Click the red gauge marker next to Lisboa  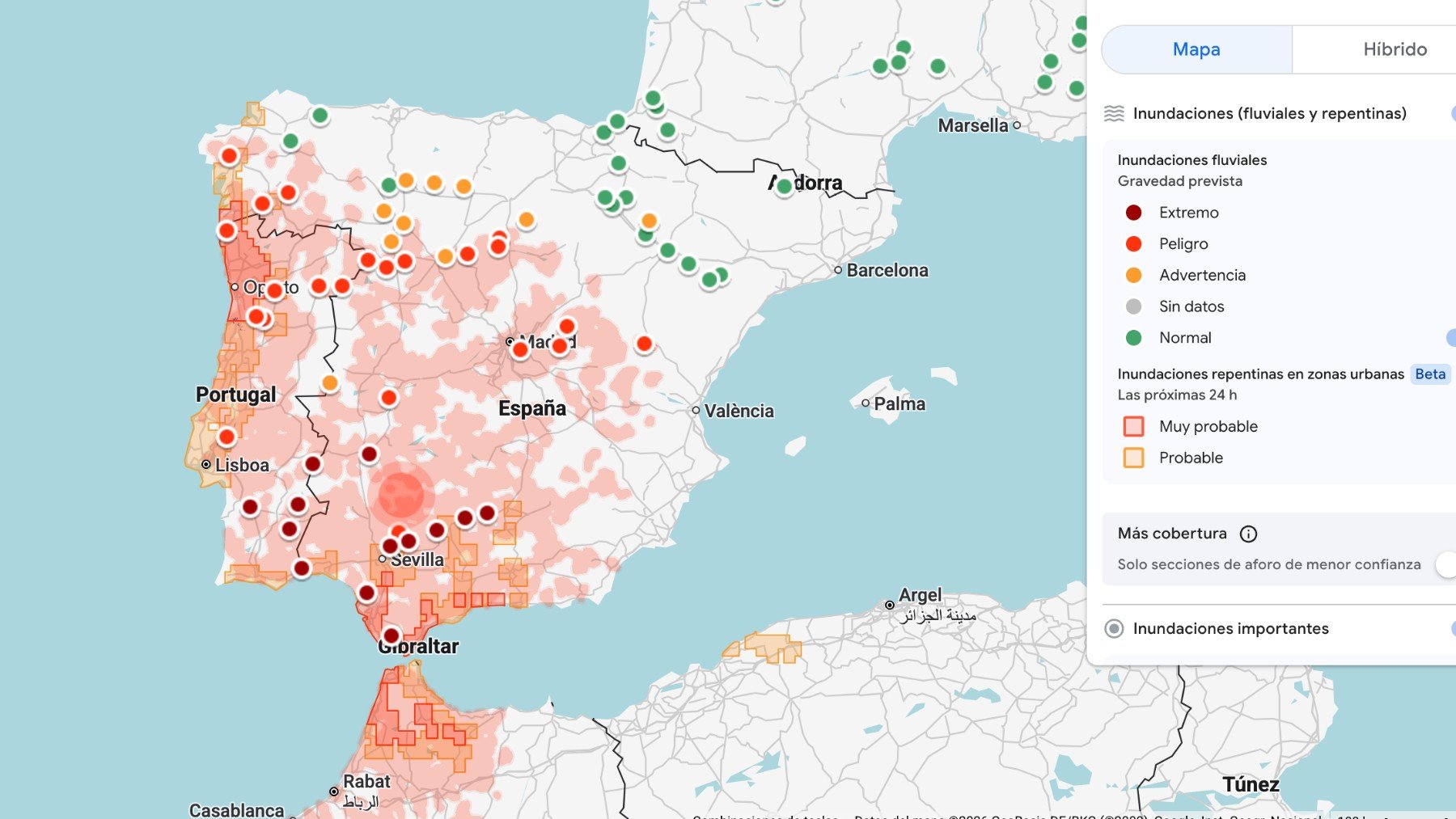point(226,437)
